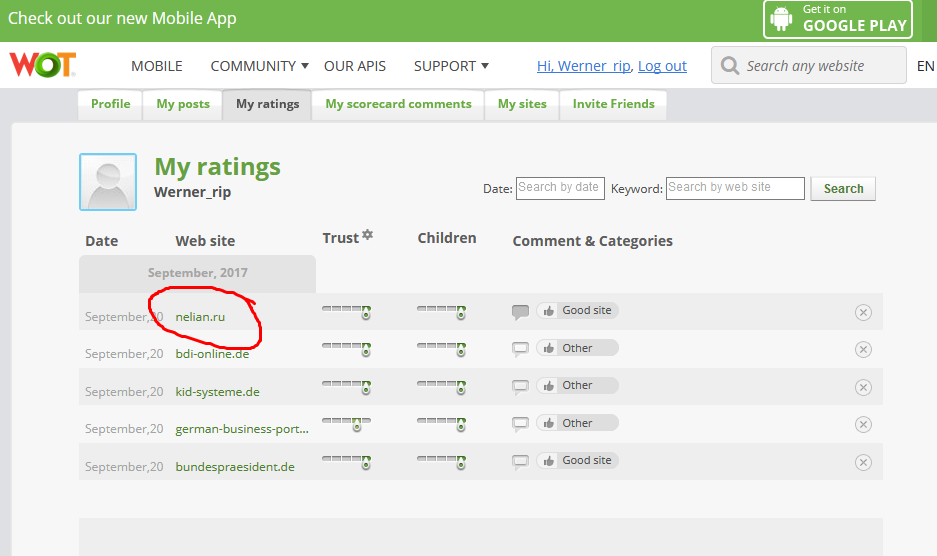Open comment bubble for kid-systeme.de
Viewport: 937px width, 556px height.
tap(520, 387)
